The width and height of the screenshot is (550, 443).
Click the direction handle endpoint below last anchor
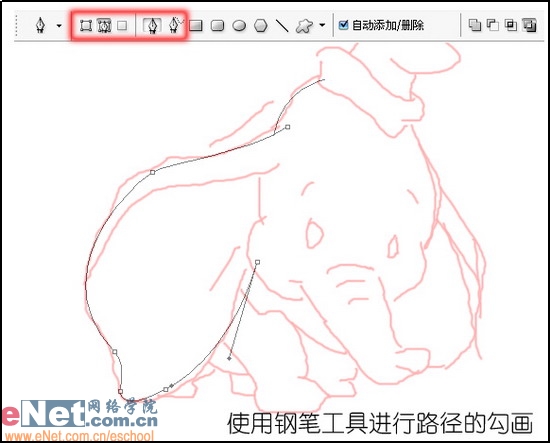click(229, 358)
